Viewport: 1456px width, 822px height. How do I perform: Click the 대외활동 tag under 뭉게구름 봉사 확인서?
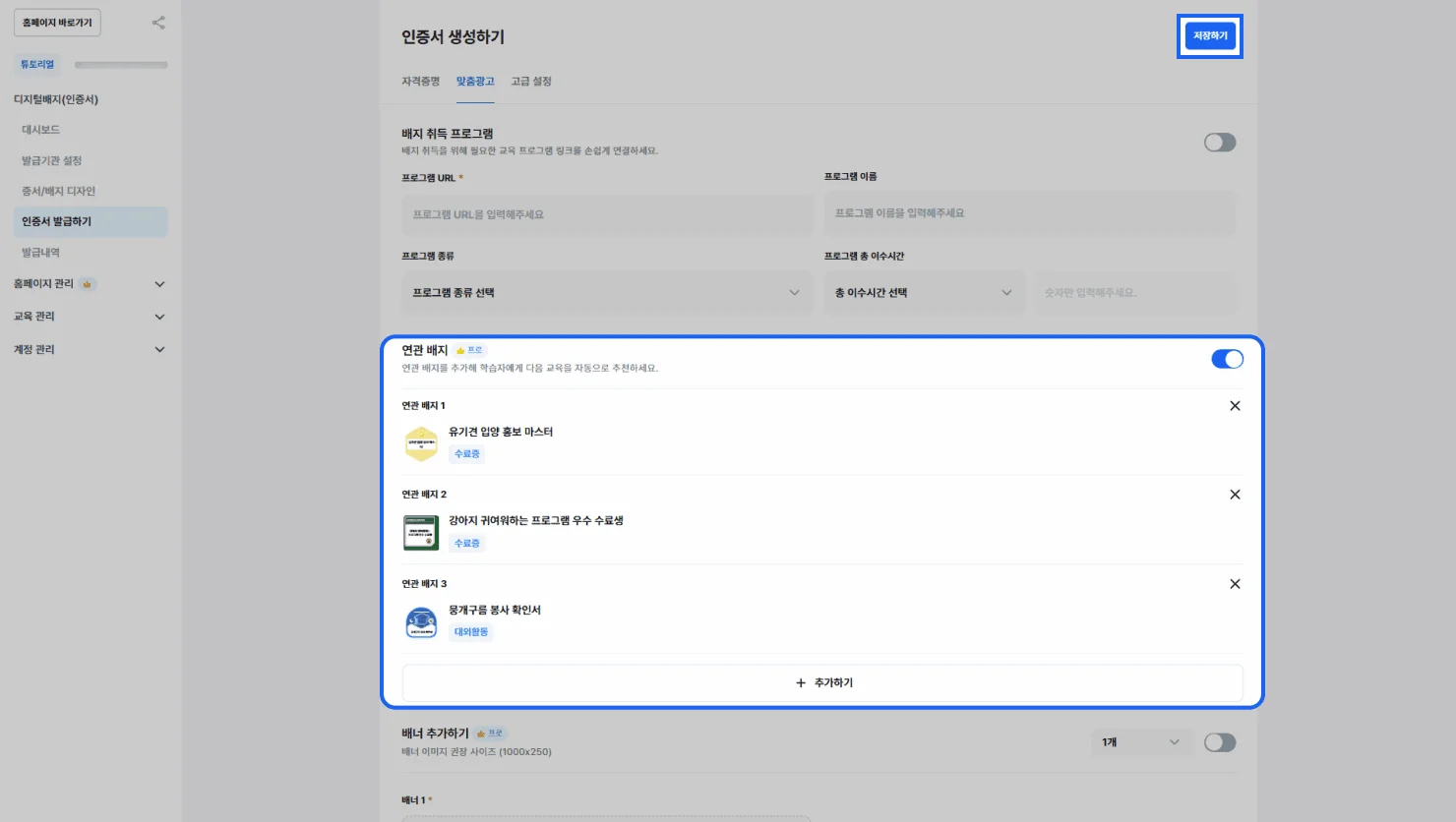coord(471,632)
